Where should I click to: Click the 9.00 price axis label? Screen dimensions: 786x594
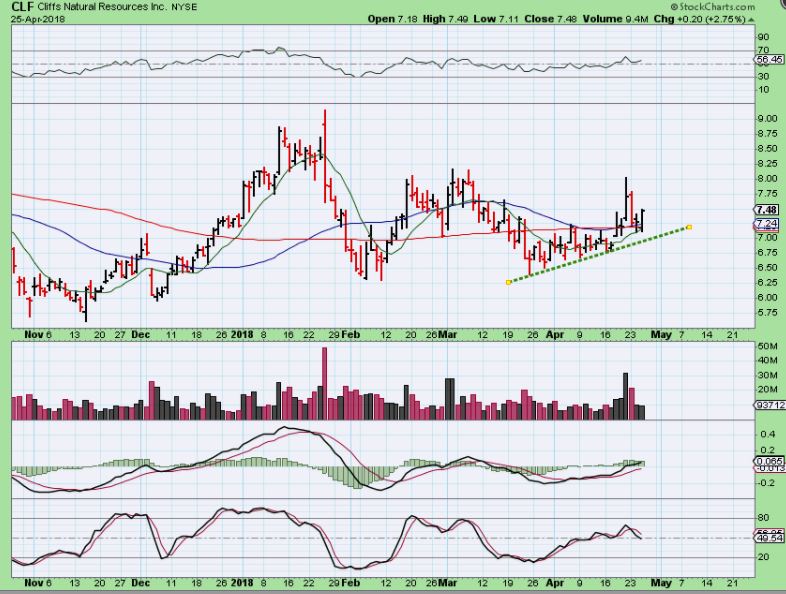point(768,119)
